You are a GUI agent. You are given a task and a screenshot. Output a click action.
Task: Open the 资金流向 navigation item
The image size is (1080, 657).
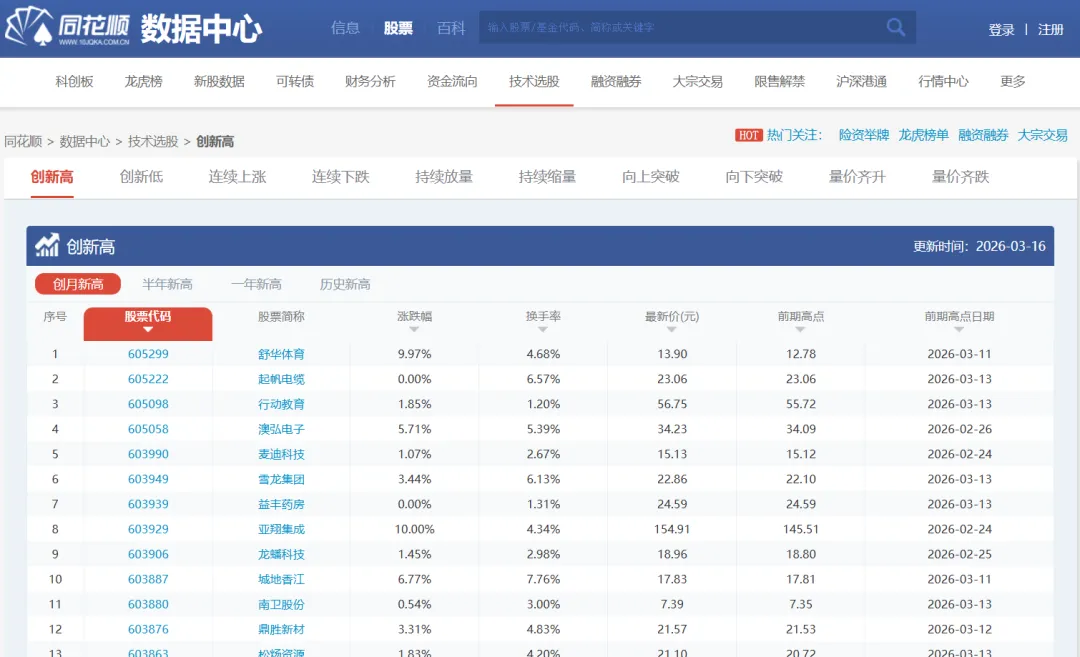coord(452,81)
